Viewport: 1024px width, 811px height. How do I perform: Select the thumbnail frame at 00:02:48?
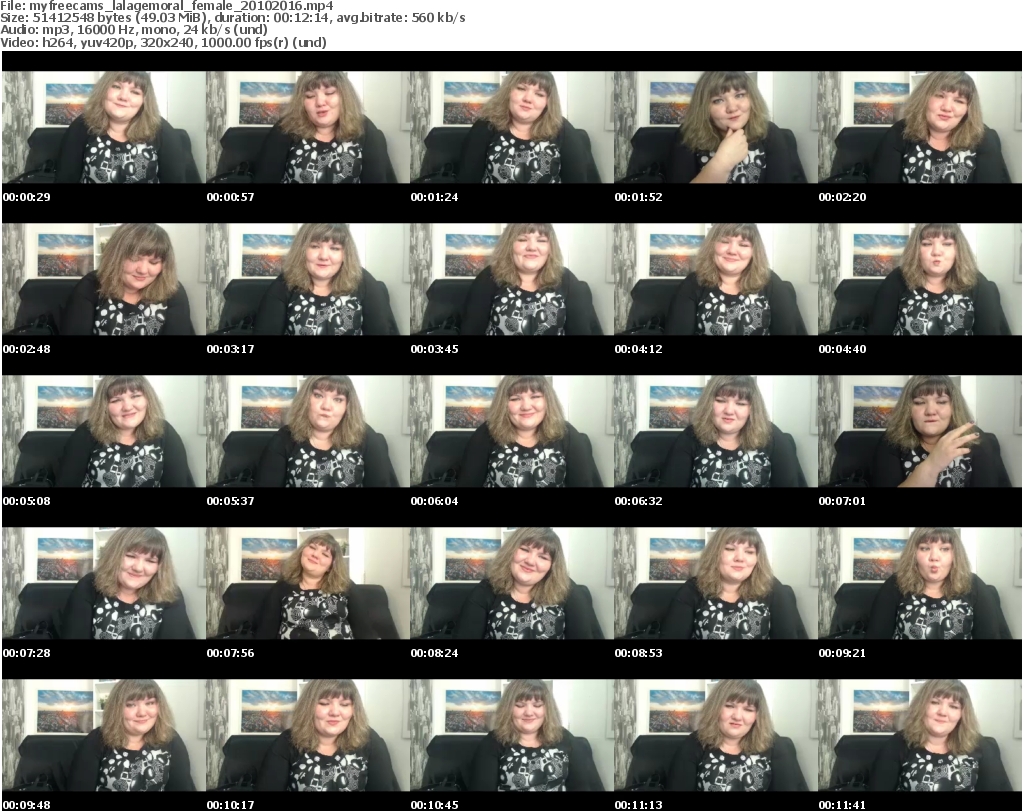click(x=104, y=279)
